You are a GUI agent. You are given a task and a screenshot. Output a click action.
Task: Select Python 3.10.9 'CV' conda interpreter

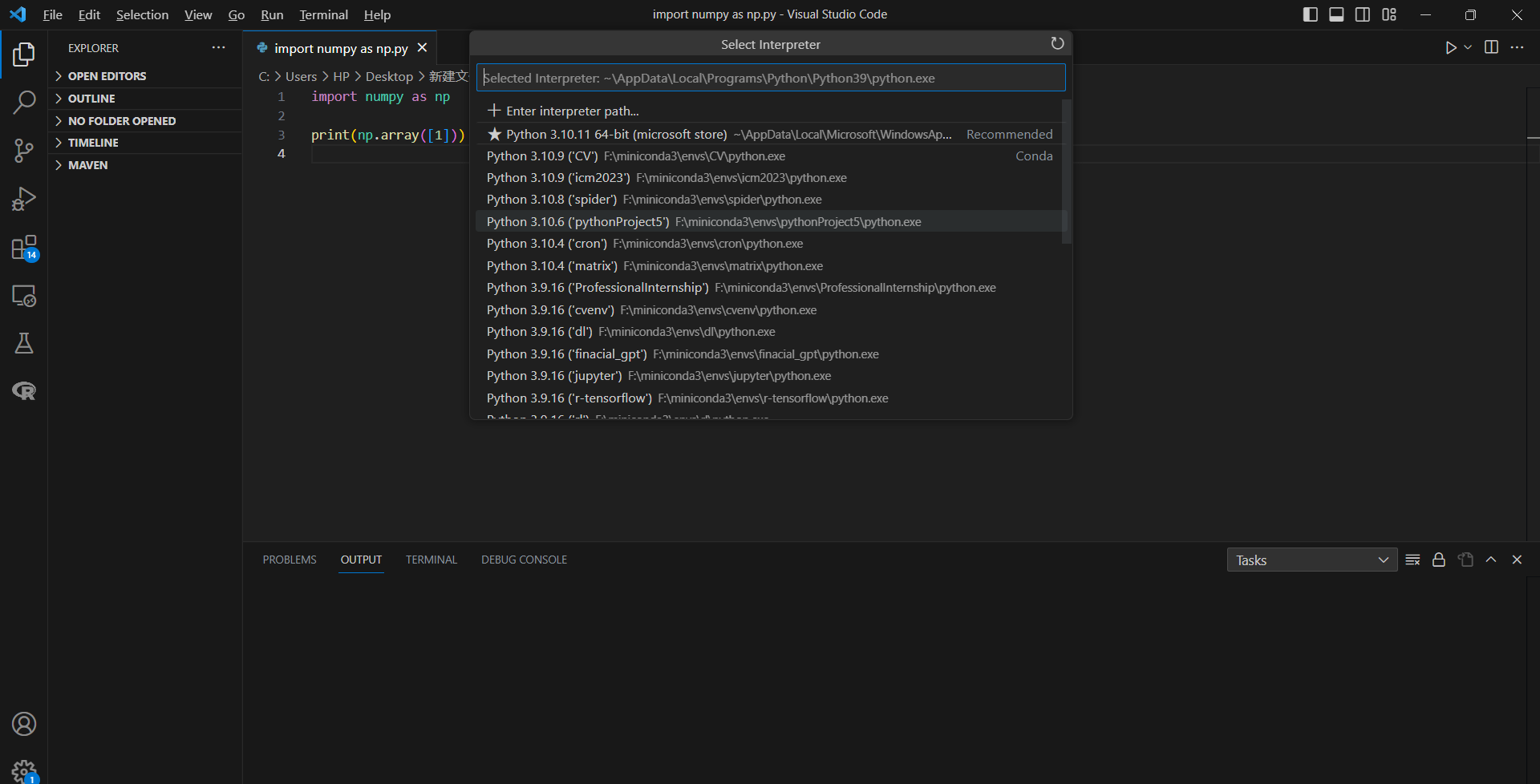click(769, 156)
